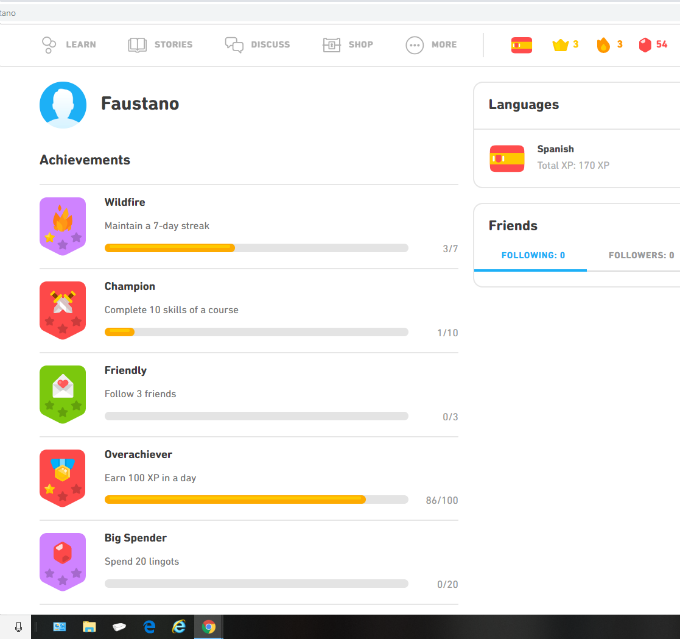Switch to the Followers tab
Viewport: 680px width, 639px height.
pos(641,256)
